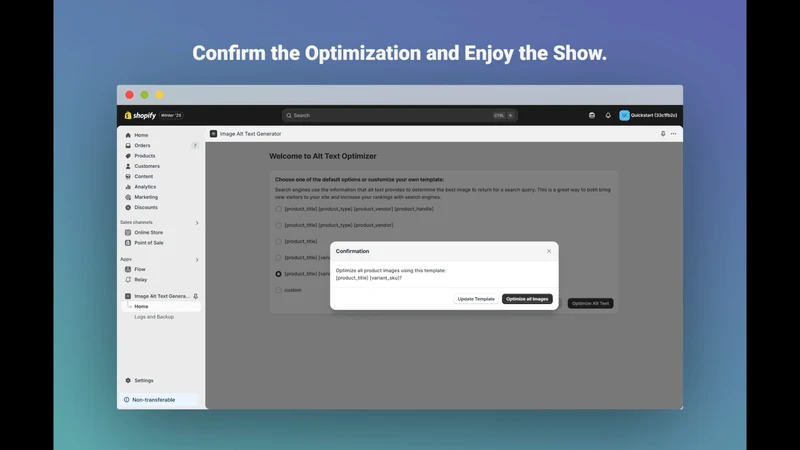
Task: Open Customers person icon
Action: click(128, 166)
